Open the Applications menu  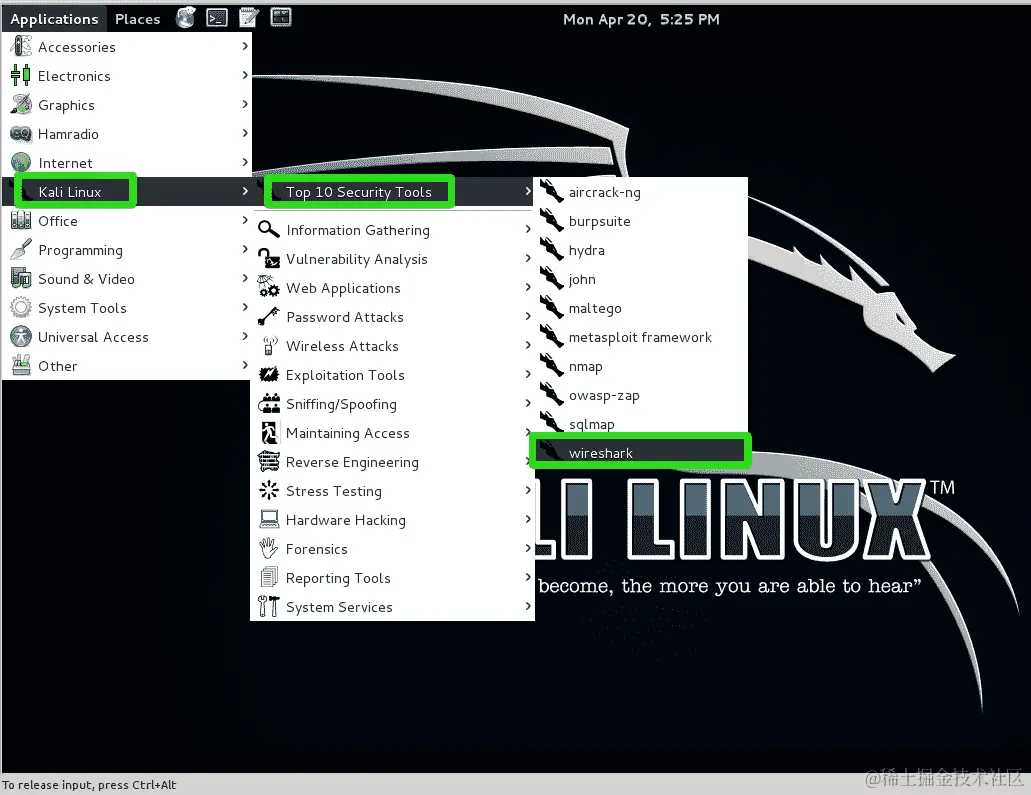coord(54,19)
